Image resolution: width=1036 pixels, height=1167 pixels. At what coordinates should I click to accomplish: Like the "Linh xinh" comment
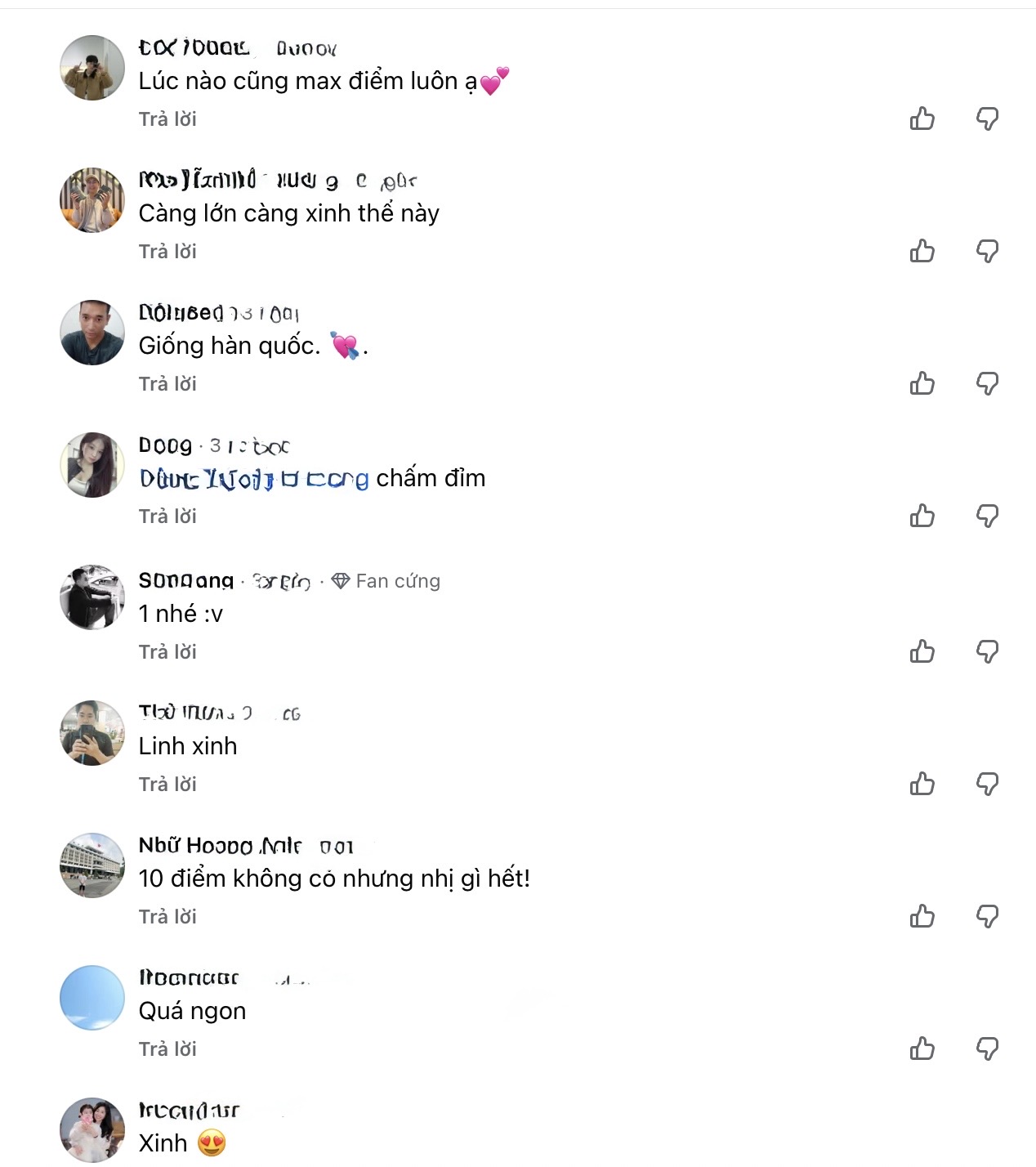pyautogui.click(x=922, y=784)
